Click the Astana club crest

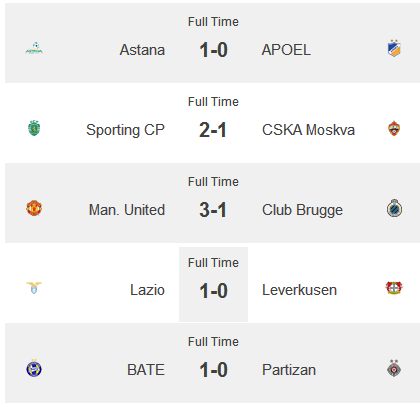click(x=34, y=49)
